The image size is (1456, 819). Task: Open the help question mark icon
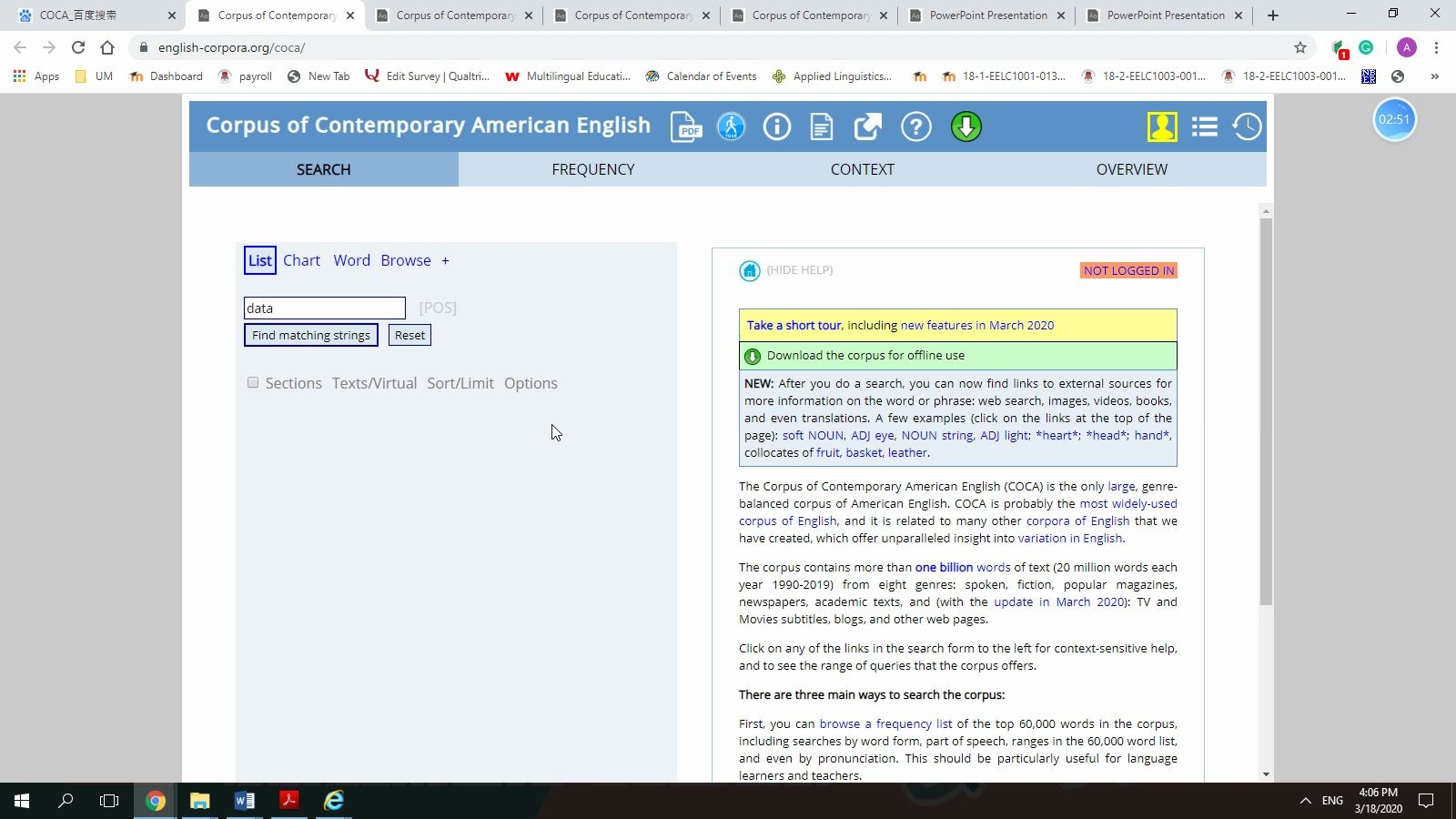pyautogui.click(x=916, y=126)
